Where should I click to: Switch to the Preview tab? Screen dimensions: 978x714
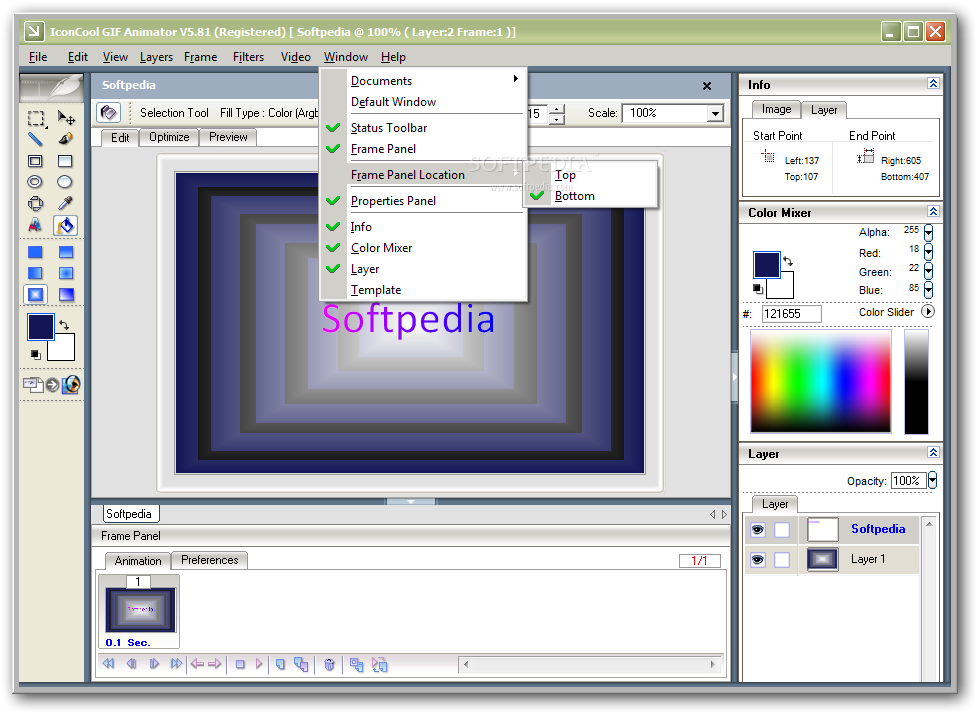pos(228,137)
